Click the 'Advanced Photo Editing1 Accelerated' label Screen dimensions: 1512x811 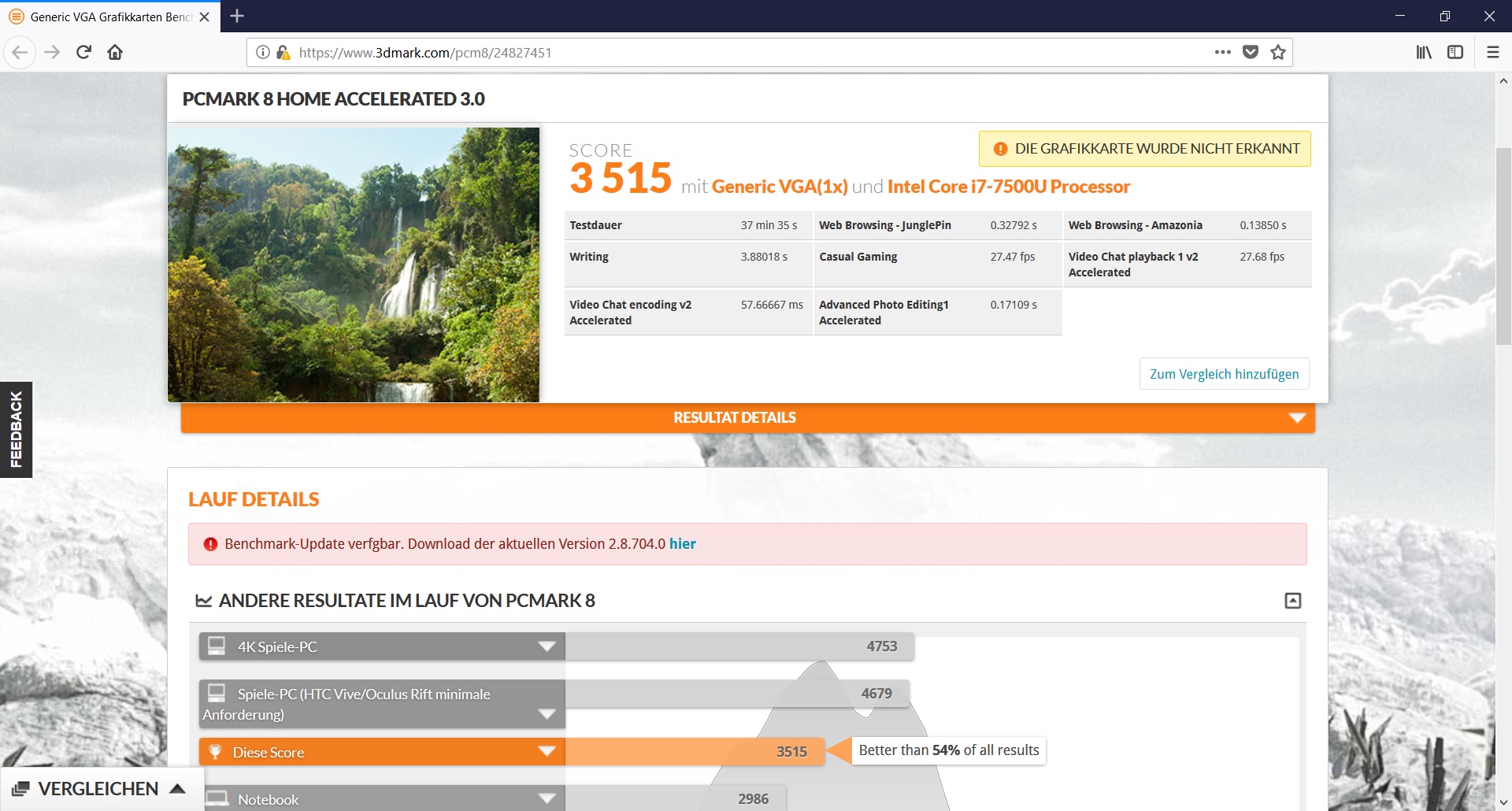[x=884, y=313]
